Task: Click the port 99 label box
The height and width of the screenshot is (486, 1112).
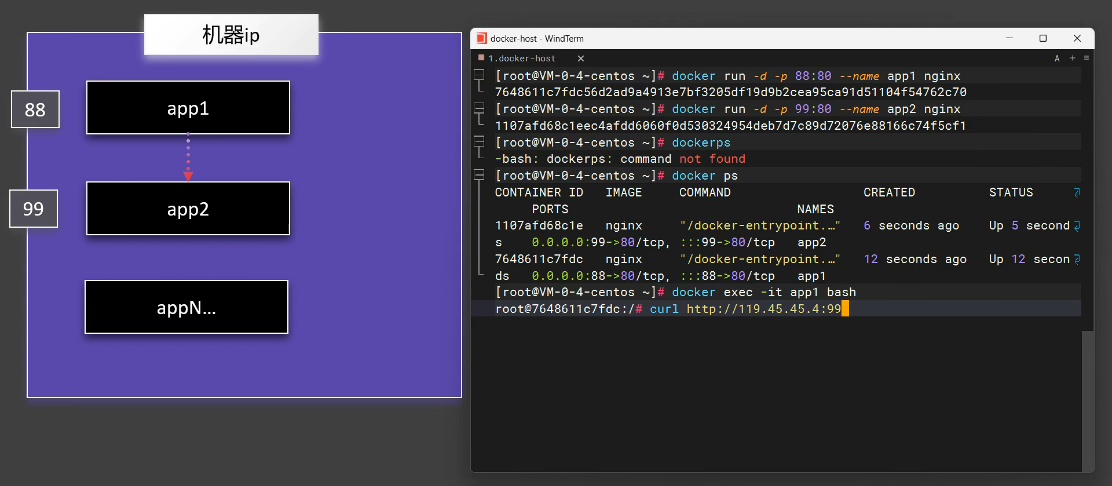Action: (34, 210)
